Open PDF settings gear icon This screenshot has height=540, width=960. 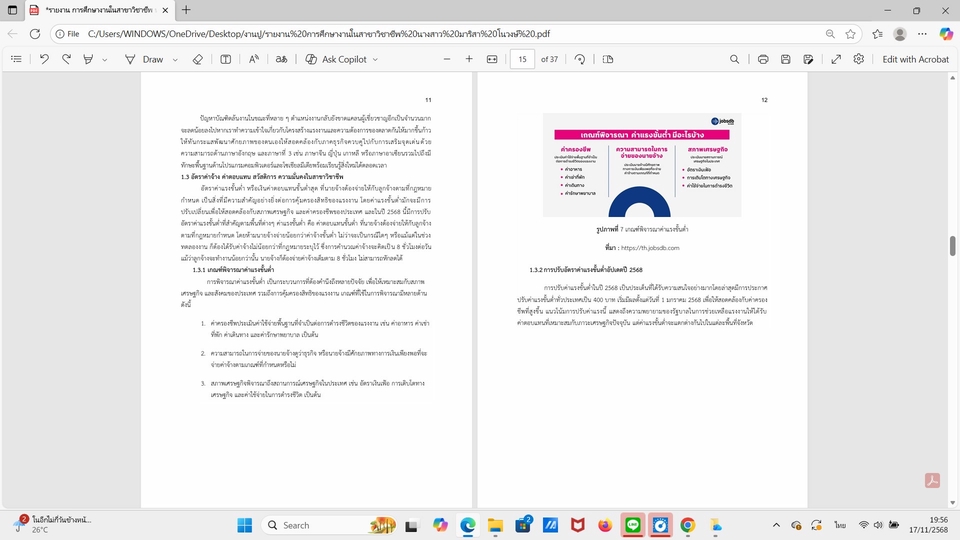click(x=858, y=59)
